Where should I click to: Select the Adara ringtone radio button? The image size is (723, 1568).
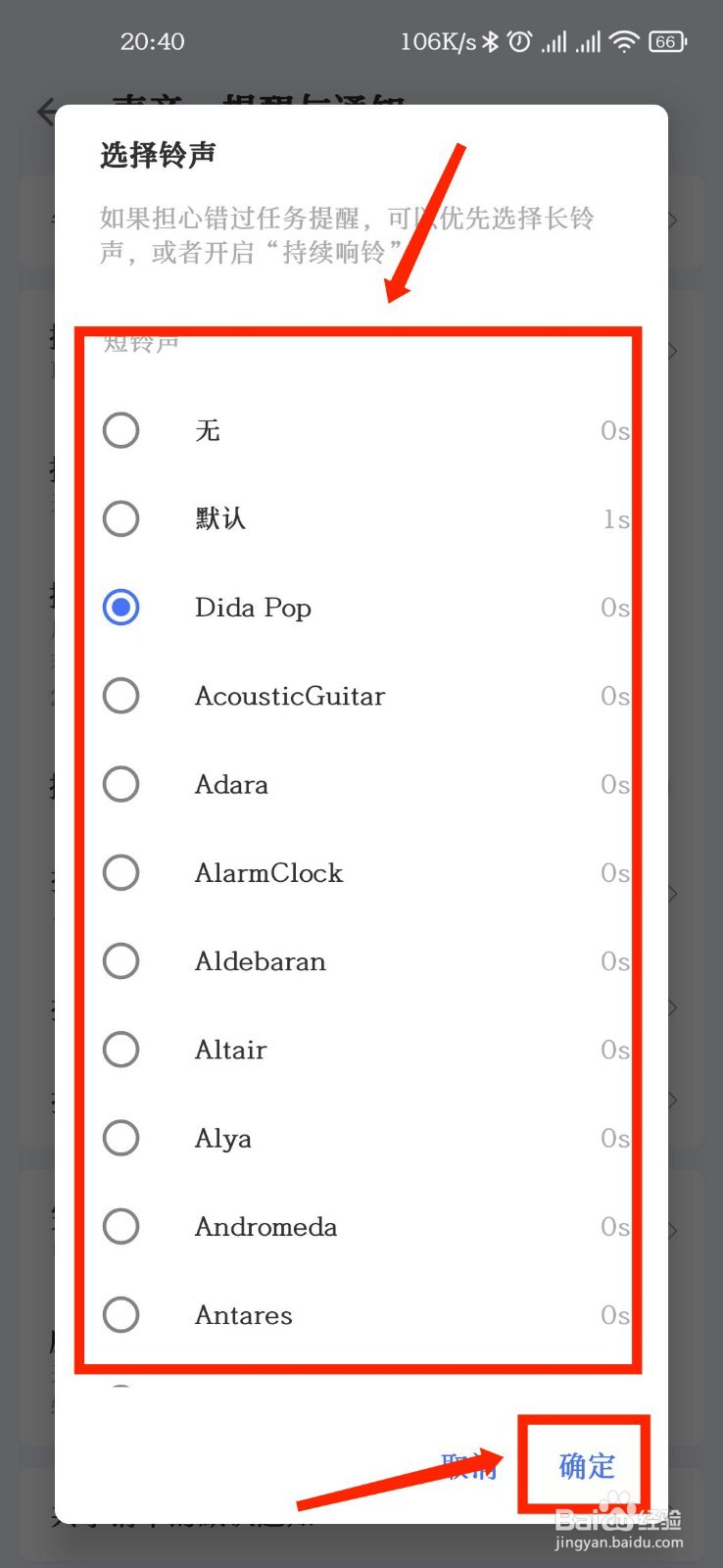tap(121, 784)
